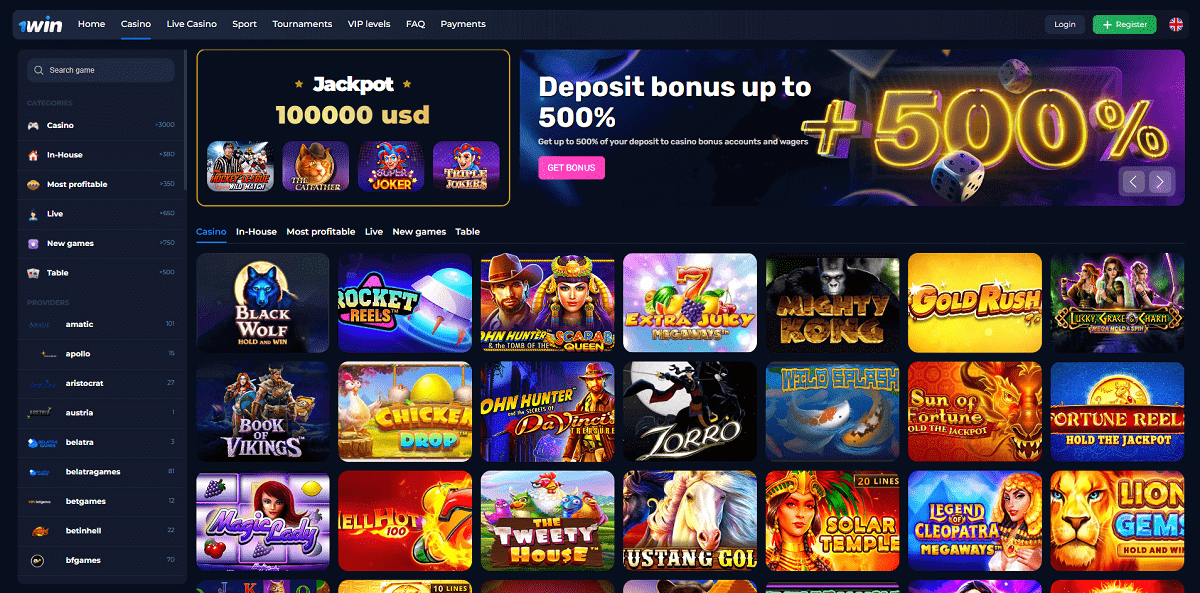This screenshot has width=1200, height=593.
Task: Click the 1win logo
Action: click(39, 24)
